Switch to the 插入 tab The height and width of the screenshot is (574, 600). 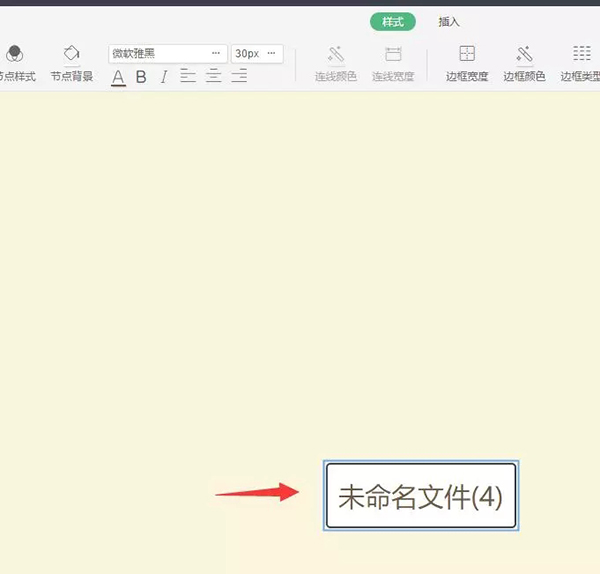pyautogui.click(x=449, y=22)
